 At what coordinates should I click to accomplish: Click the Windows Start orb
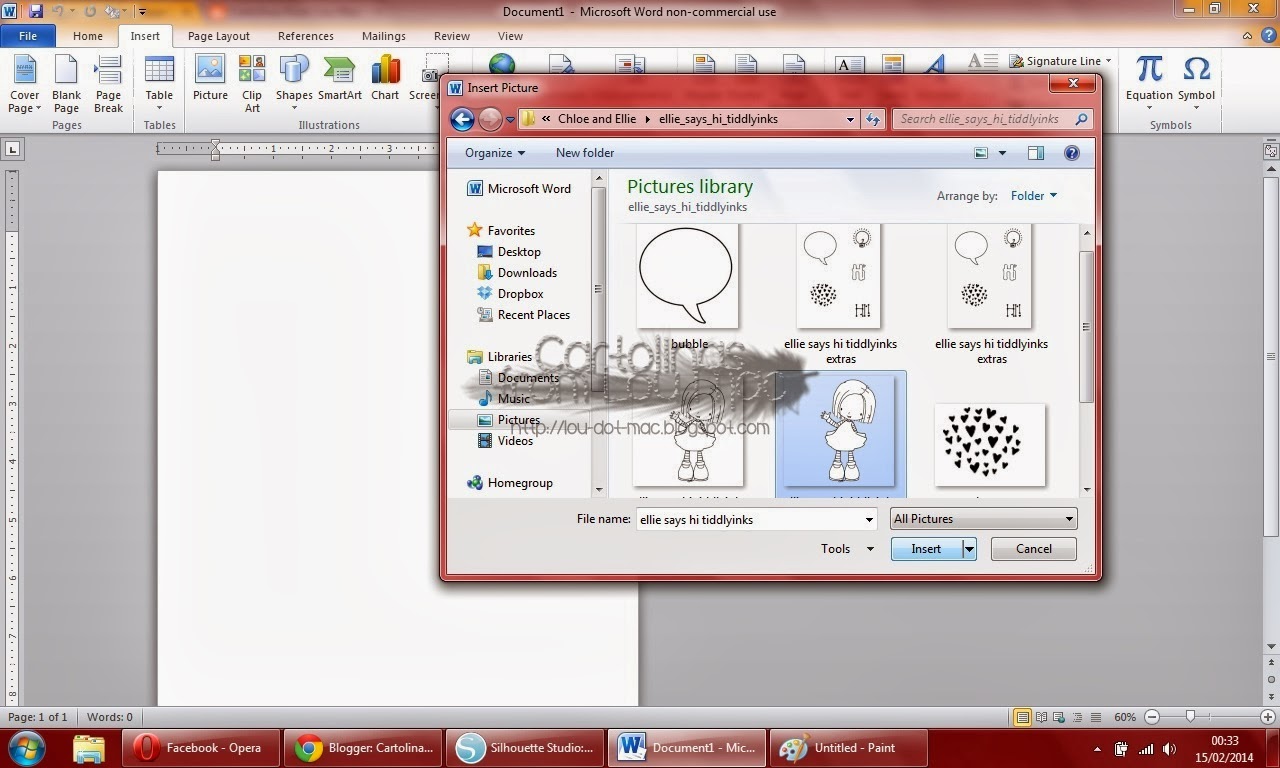click(26, 747)
